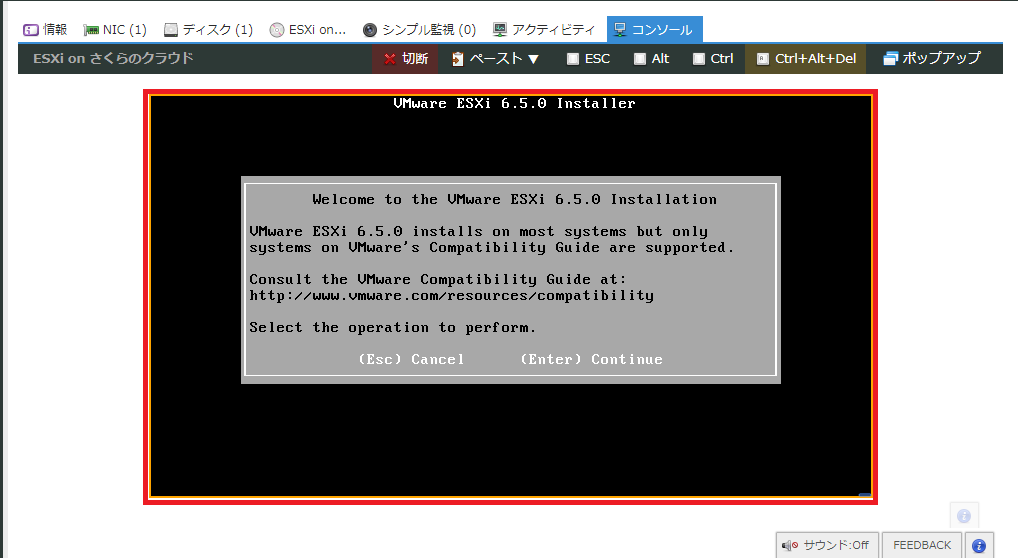Open the FEEDBACK button
The height and width of the screenshot is (558, 1018).
(x=922, y=545)
